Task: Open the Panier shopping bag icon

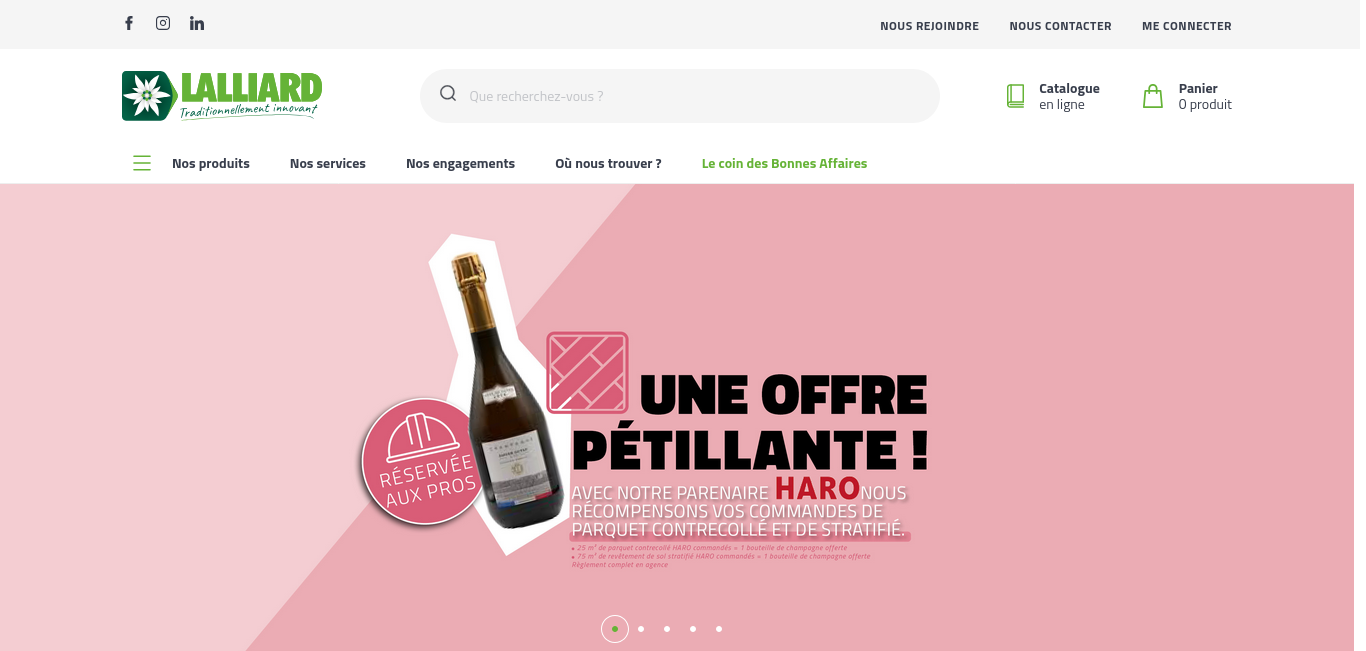Action: 1153,96
